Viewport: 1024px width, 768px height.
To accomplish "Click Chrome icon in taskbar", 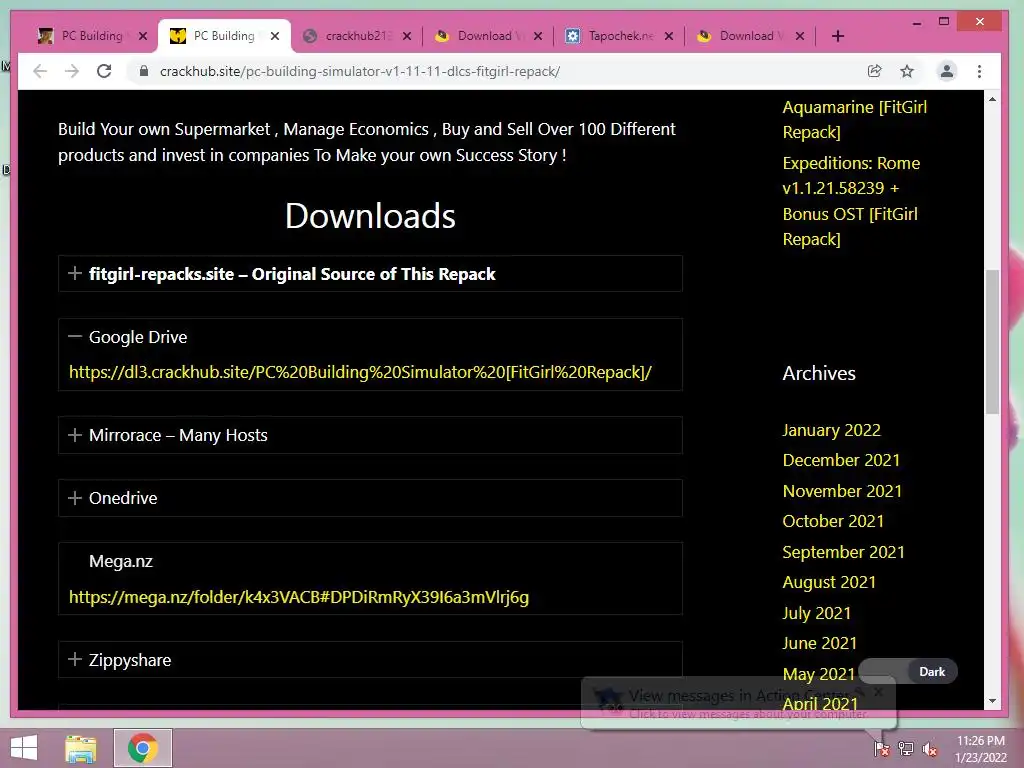I will (x=143, y=748).
